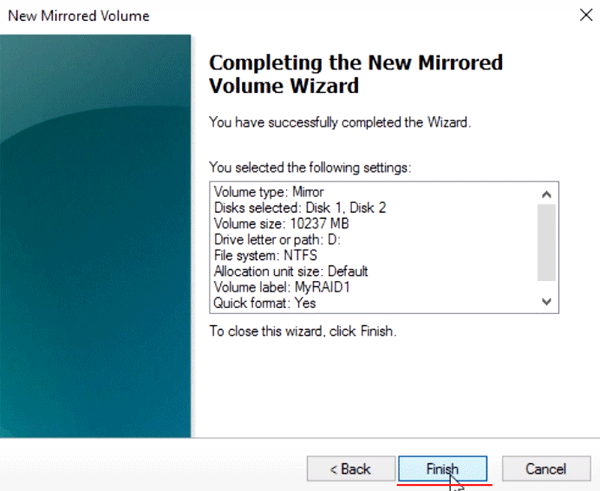Click the 'Completing the New Mirrored Volume Wizard' heading

tap(356, 74)
